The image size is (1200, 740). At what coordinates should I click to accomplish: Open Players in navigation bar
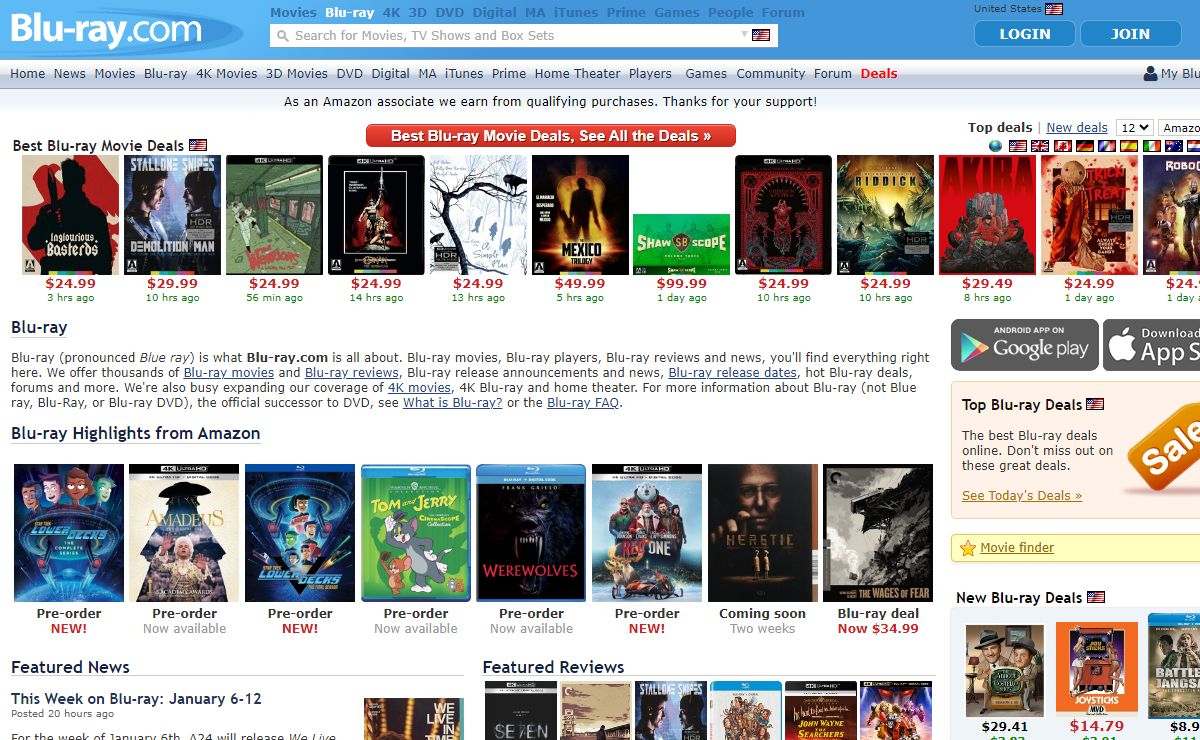click(x=650, y=73)
